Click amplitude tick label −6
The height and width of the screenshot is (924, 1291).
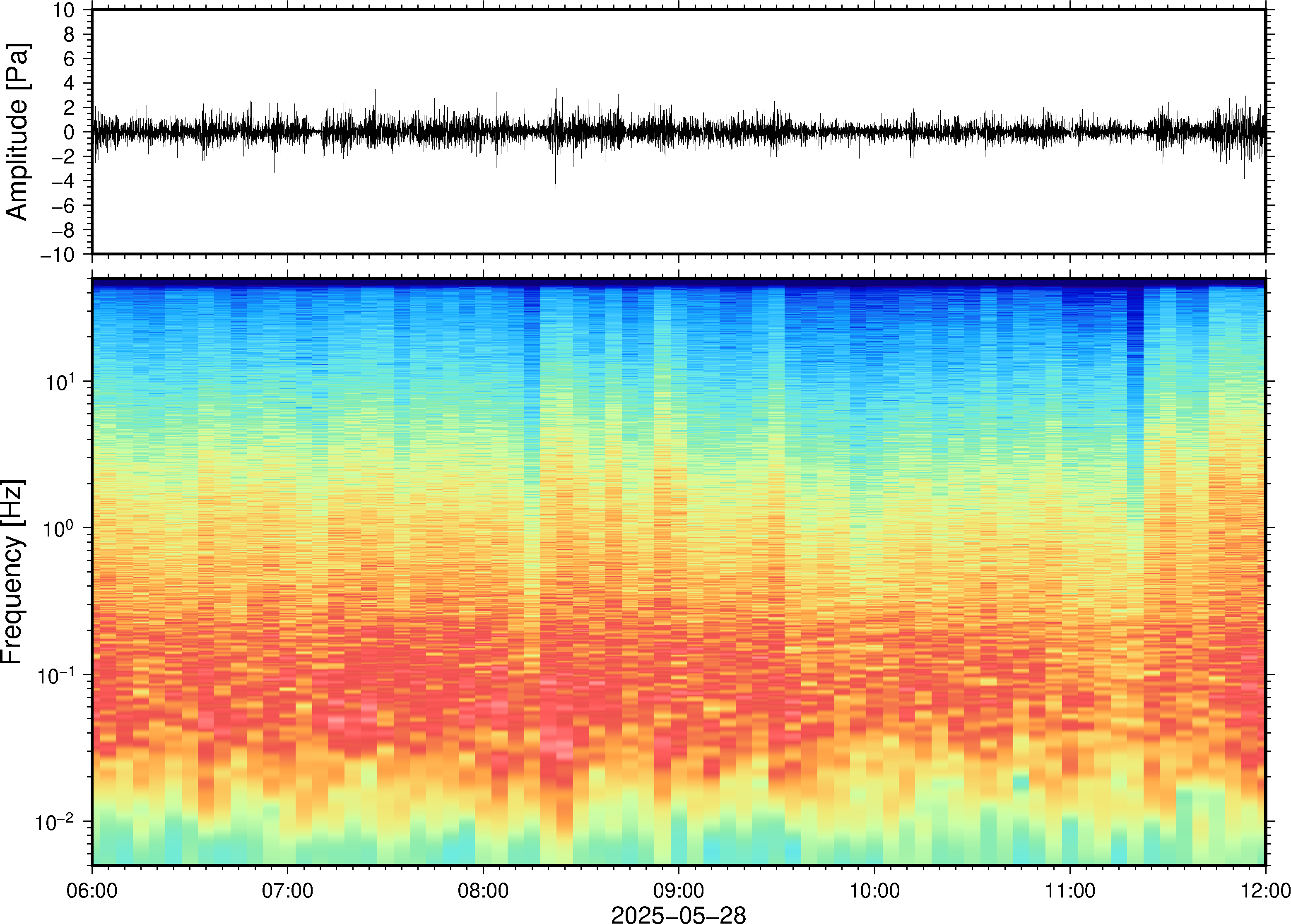63,205
